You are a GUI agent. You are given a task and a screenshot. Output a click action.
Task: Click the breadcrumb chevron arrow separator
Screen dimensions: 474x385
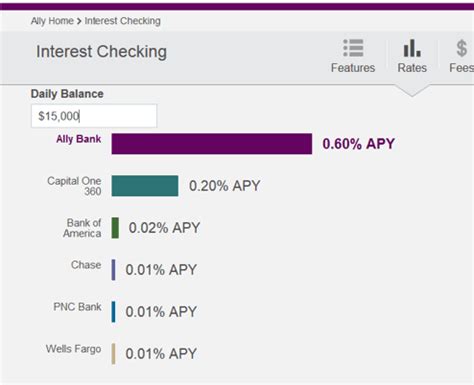(x=79, y=21)
